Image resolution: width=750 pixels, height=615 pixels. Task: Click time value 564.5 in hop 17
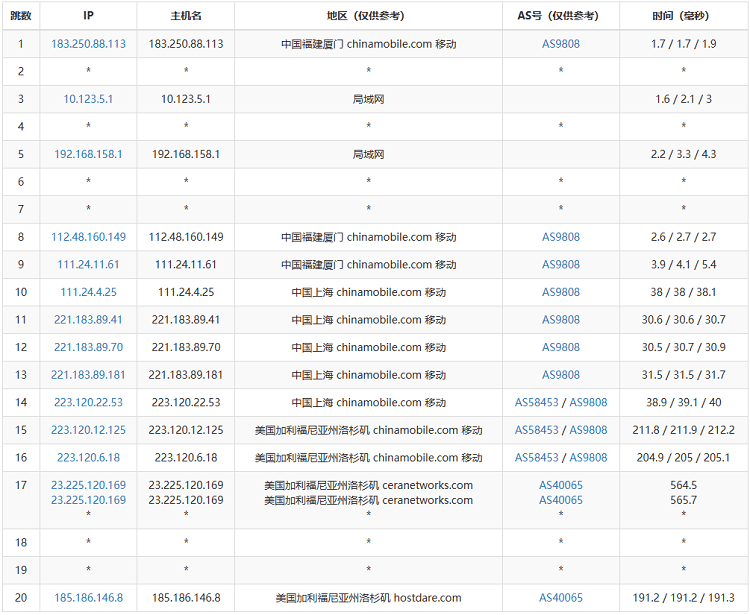(684, 485)
